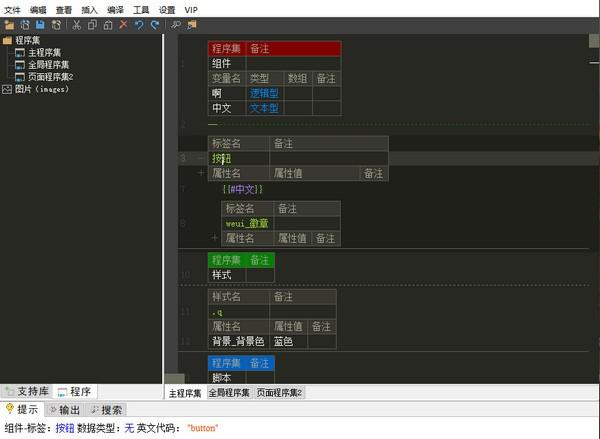Screen dimensions: 600x439
Task: Click the icon beside 全局程序集 in tree
Action: [20, 65]
